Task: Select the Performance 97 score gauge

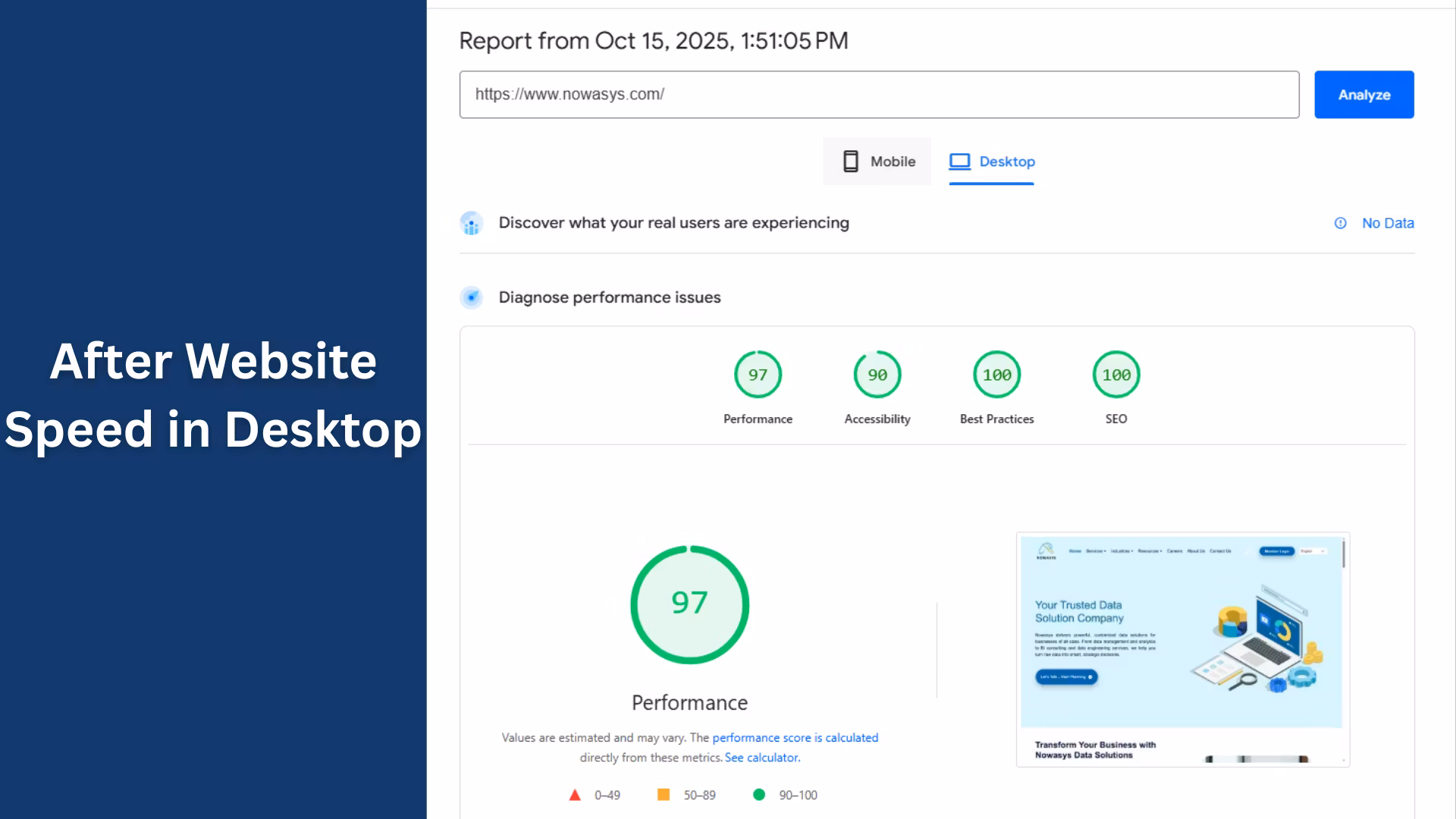Action: tap(758, 375)
